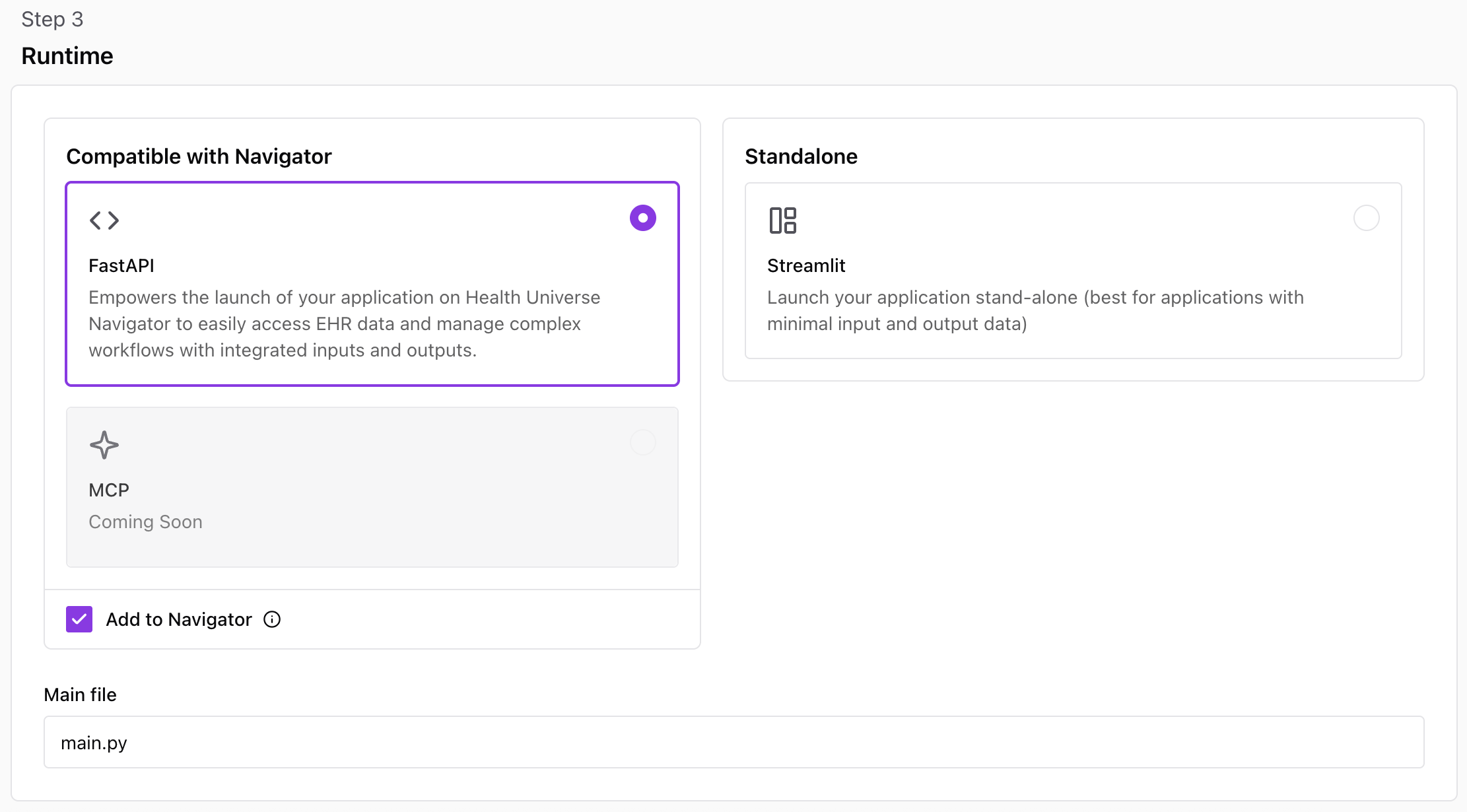
Task: Click the Streamlit description paragraph
Action: tap(1035, 310)
